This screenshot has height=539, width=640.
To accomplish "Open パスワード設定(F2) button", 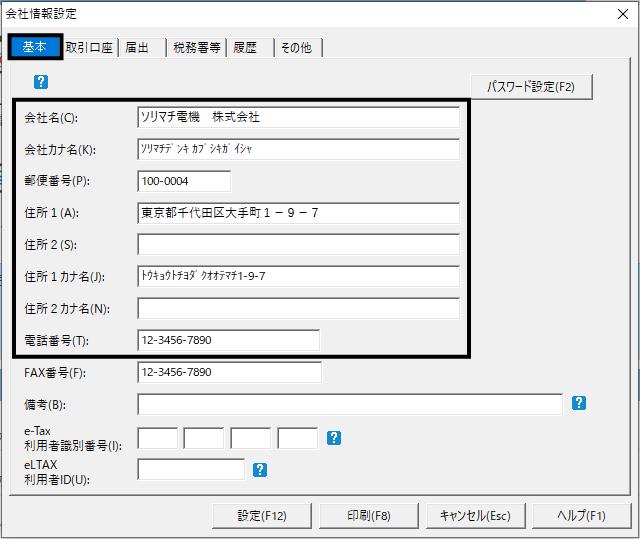I will pos(531,87).
